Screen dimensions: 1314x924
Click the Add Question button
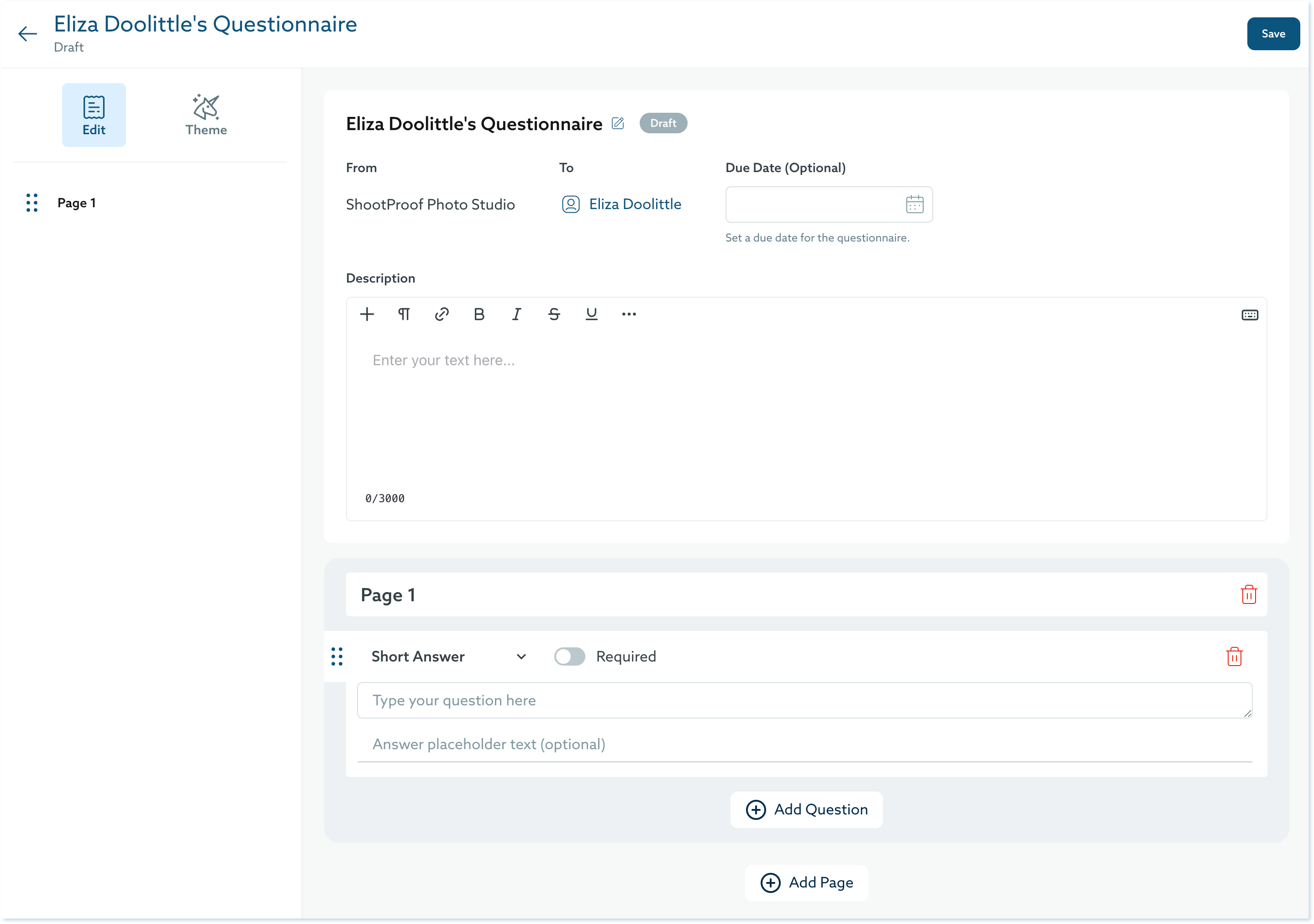coord(806,809)
